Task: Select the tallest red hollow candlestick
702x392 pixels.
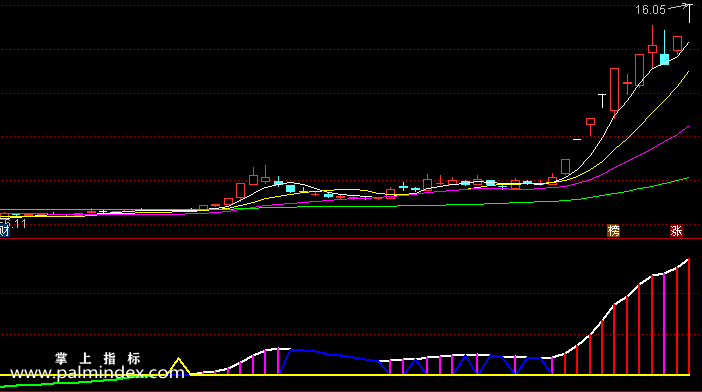Action: [x=615, y=89]
